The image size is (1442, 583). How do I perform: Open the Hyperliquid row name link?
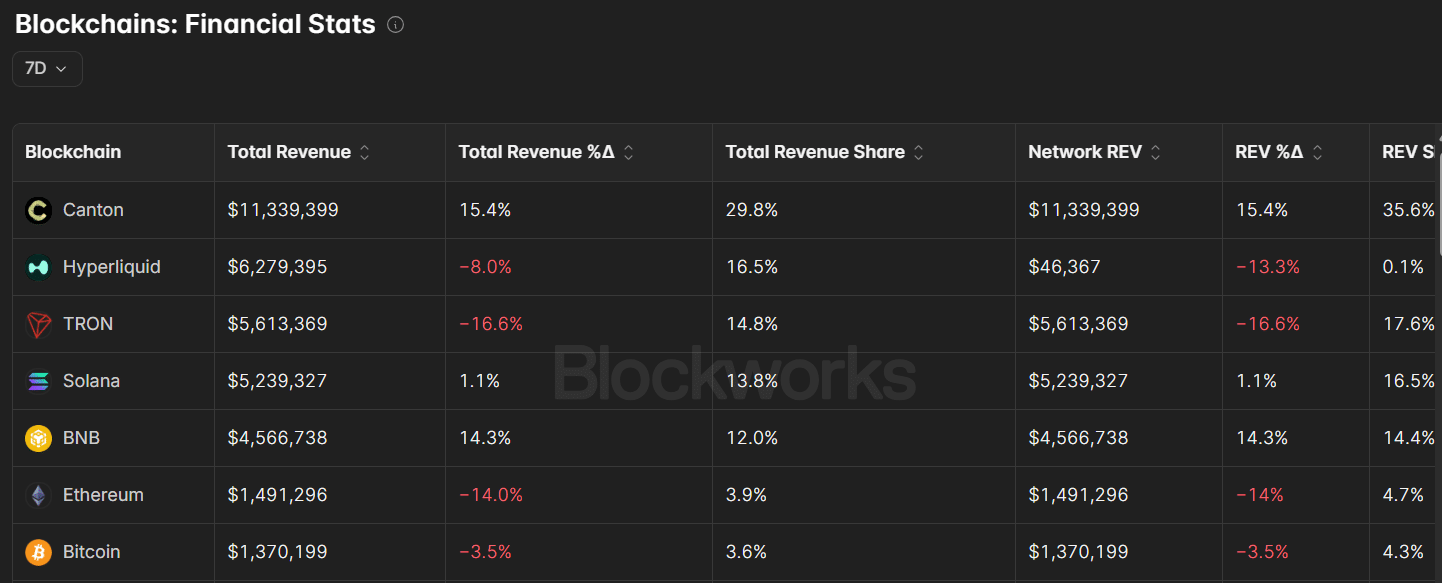coord(112,267)
